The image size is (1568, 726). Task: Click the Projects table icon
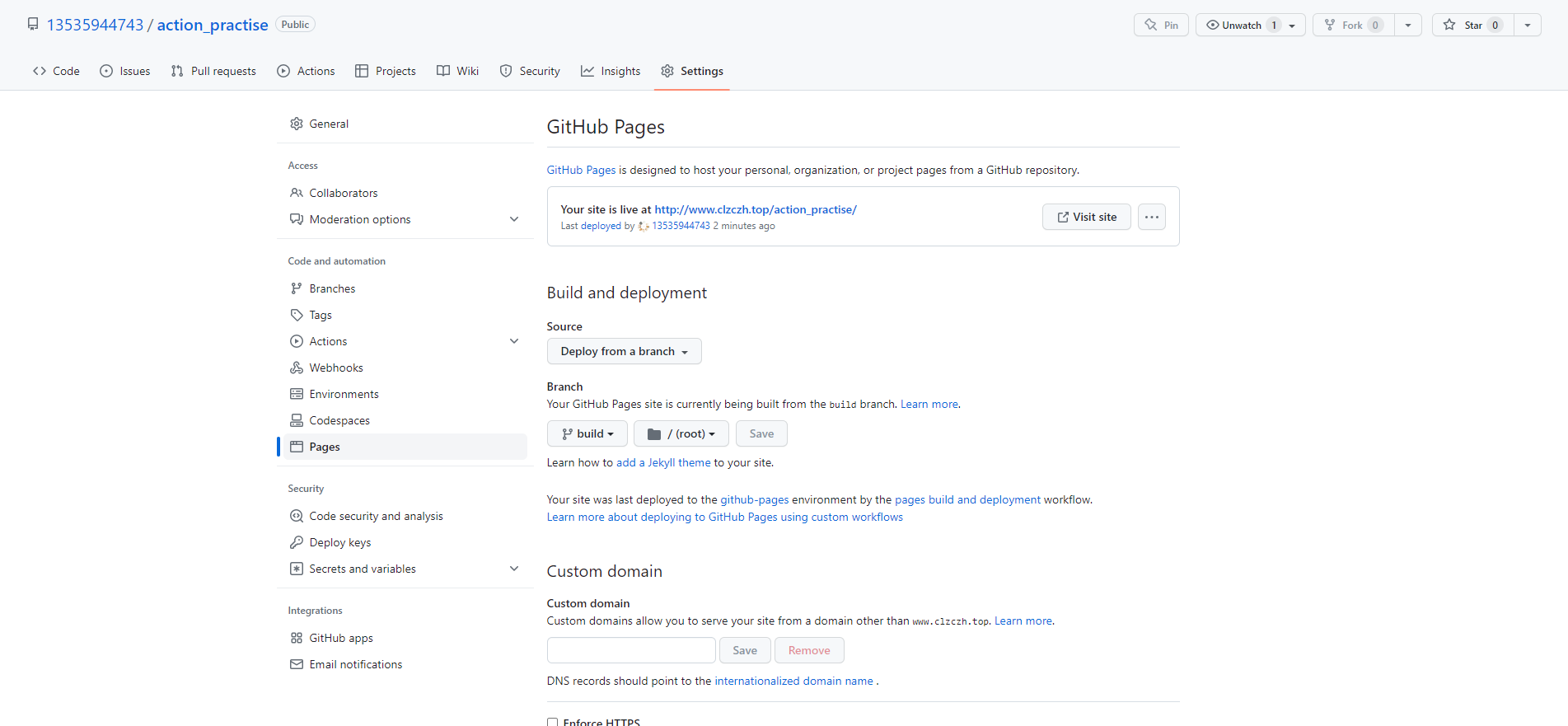coord(362,71)
